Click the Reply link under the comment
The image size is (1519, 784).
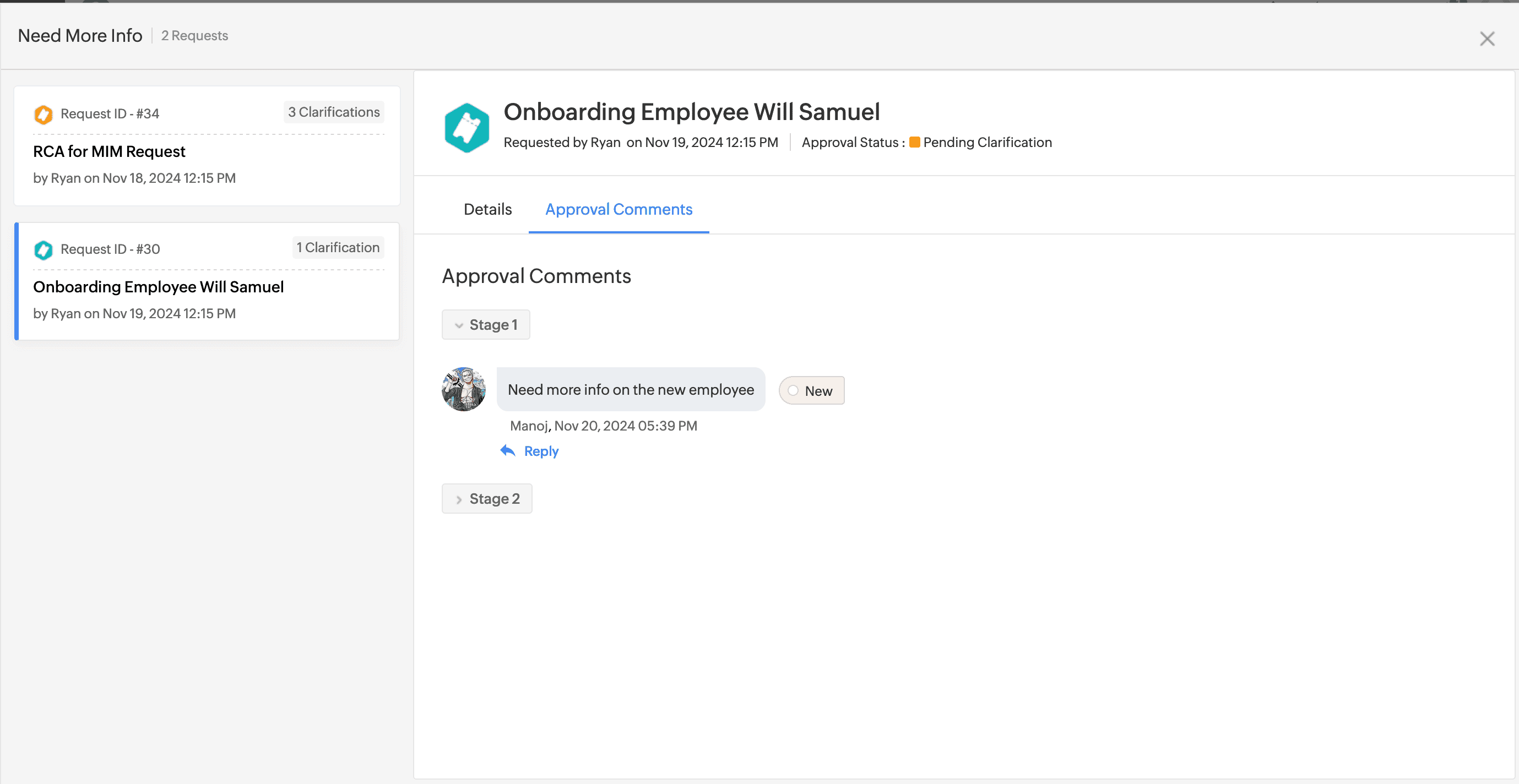pyautogui.click(x=541, y=451)
